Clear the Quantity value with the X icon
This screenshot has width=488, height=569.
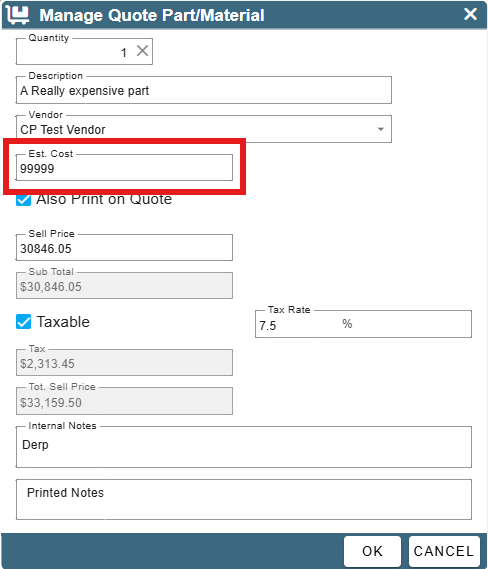142,51
